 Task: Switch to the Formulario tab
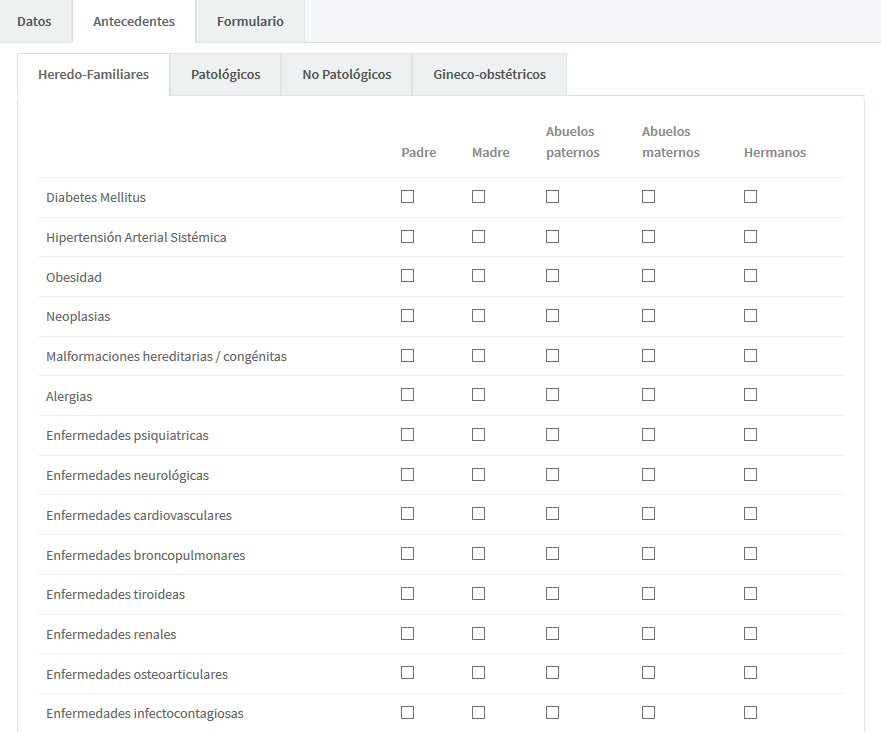[250, 21]
